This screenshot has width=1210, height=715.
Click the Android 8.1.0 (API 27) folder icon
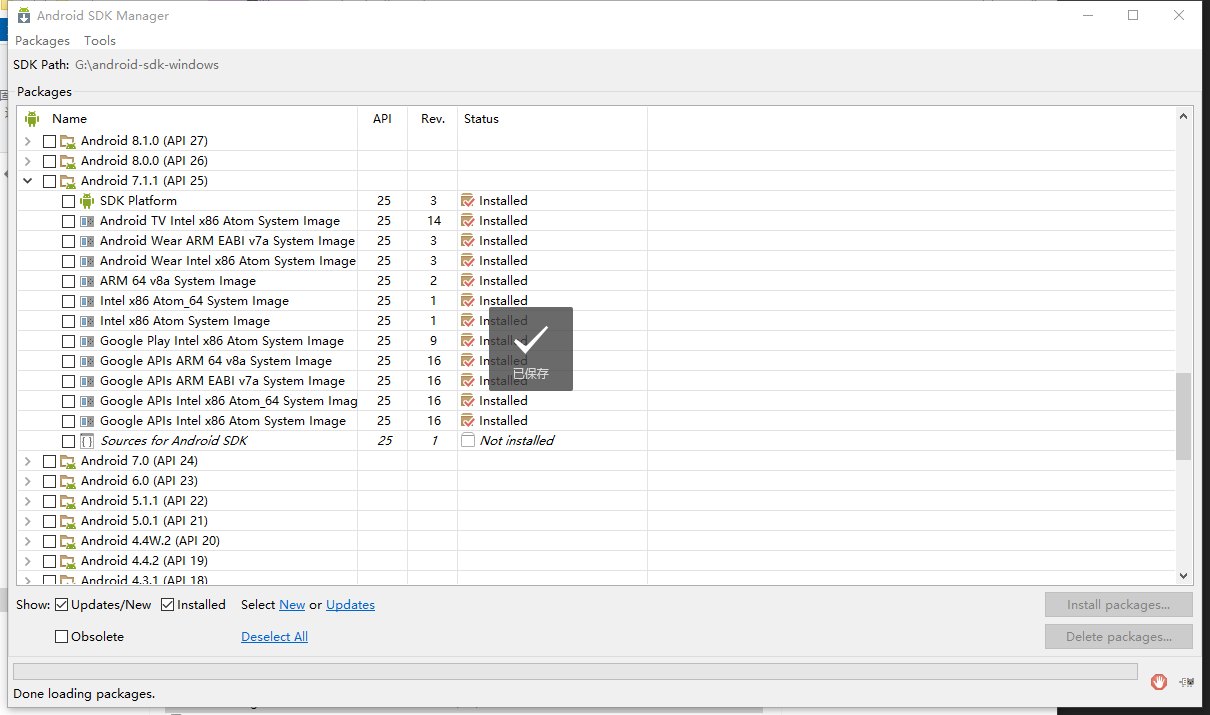(x=68, y=141)
